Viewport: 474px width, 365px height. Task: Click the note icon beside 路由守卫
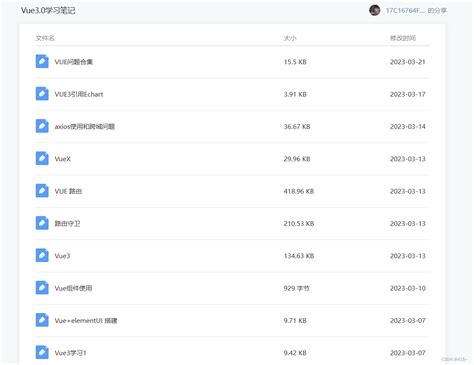(x=42, y=223)
